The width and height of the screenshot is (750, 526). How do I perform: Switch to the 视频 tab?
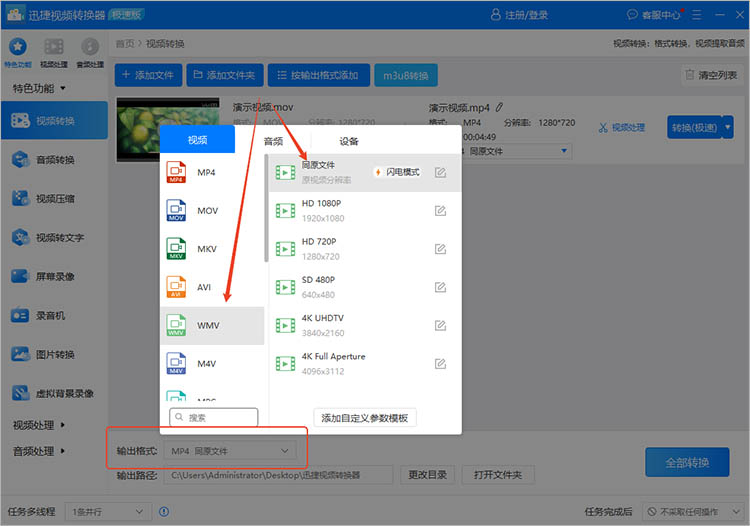[x=198, y=140]
